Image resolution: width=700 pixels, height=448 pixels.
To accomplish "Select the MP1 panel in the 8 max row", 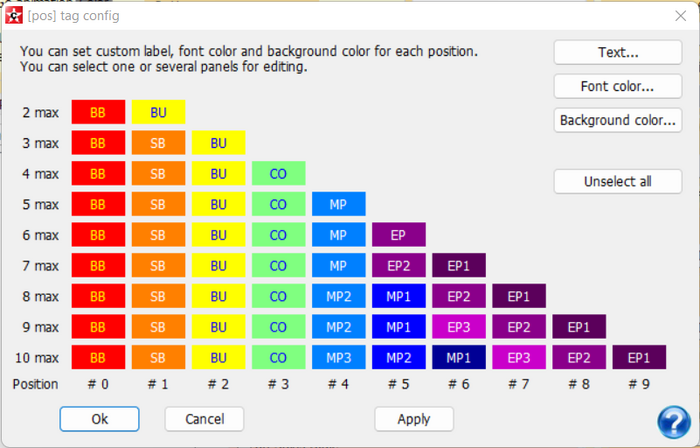I will [x=399, y=296].
